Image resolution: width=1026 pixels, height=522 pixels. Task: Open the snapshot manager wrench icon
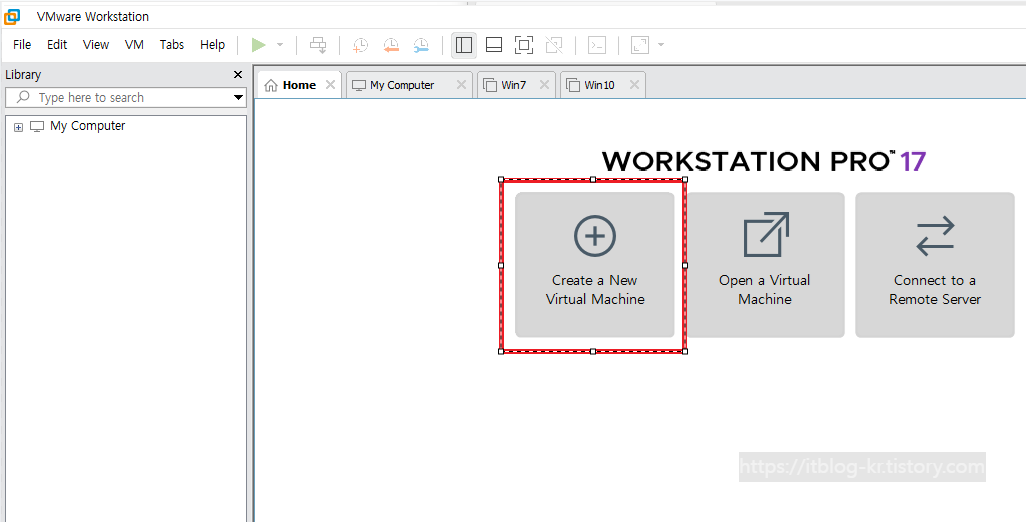[x=421, y=45]
